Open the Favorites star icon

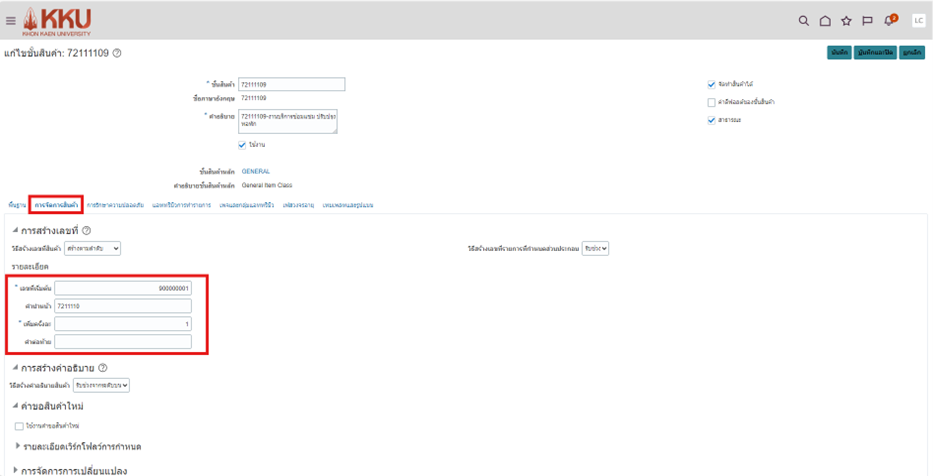(x=846, y=20)
